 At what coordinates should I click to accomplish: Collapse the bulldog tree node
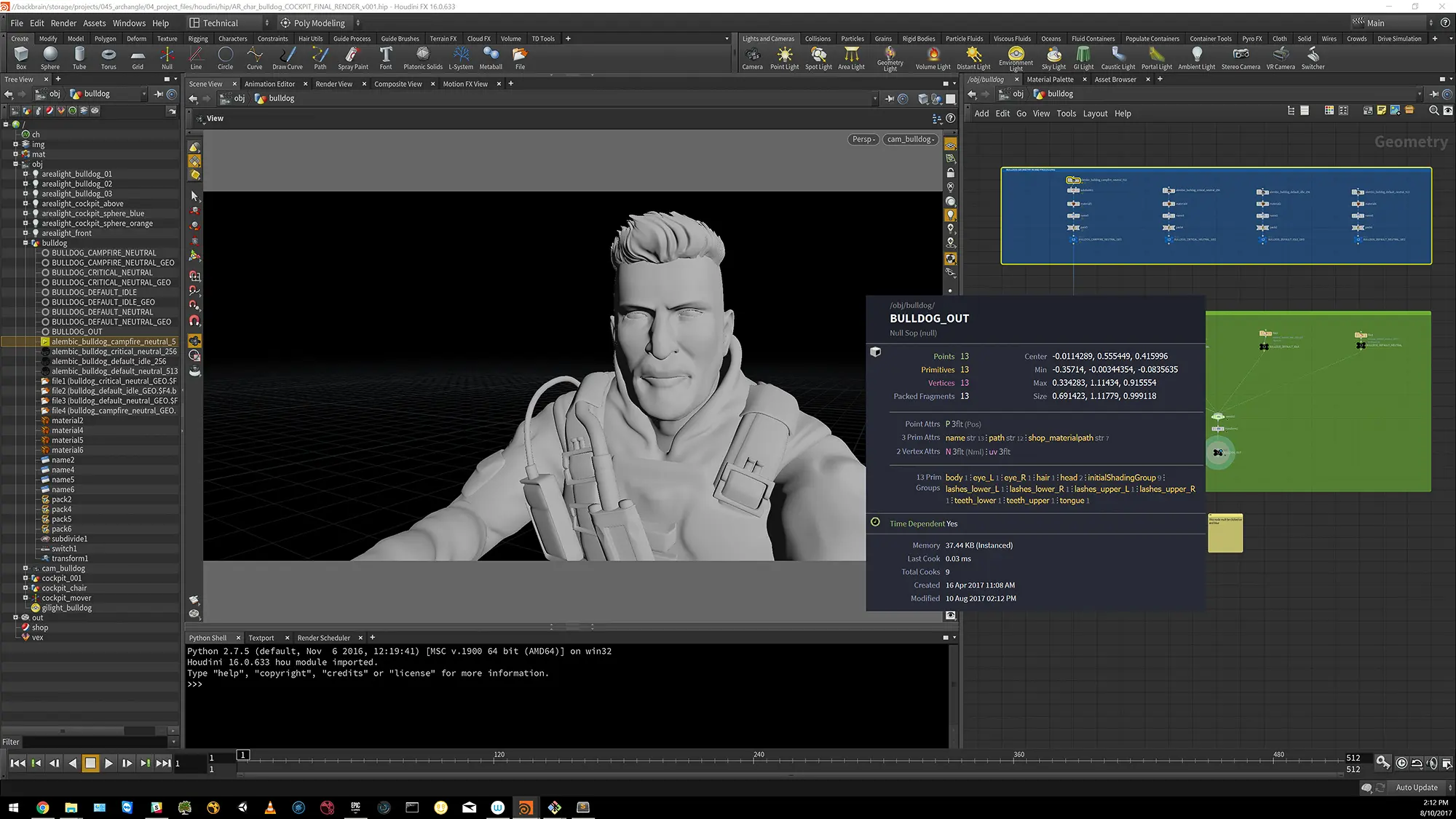click(x=25, y=242)
